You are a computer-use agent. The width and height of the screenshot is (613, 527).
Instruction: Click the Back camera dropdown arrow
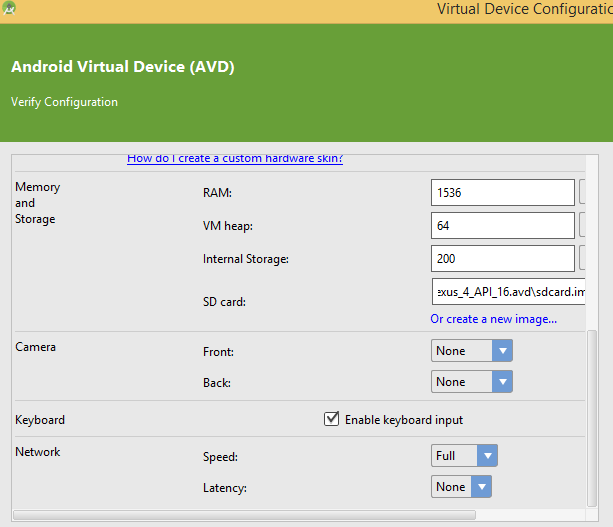point(502,382)
